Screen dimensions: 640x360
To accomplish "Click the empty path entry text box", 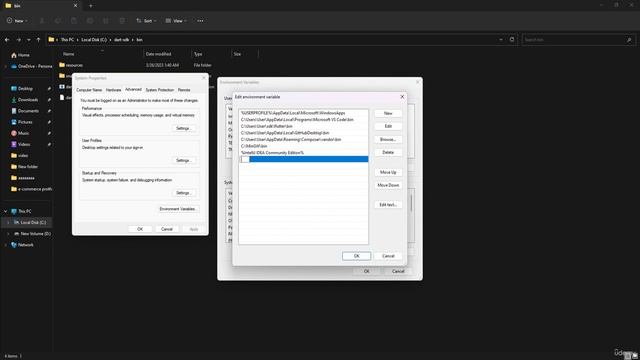I will point(245,159).
